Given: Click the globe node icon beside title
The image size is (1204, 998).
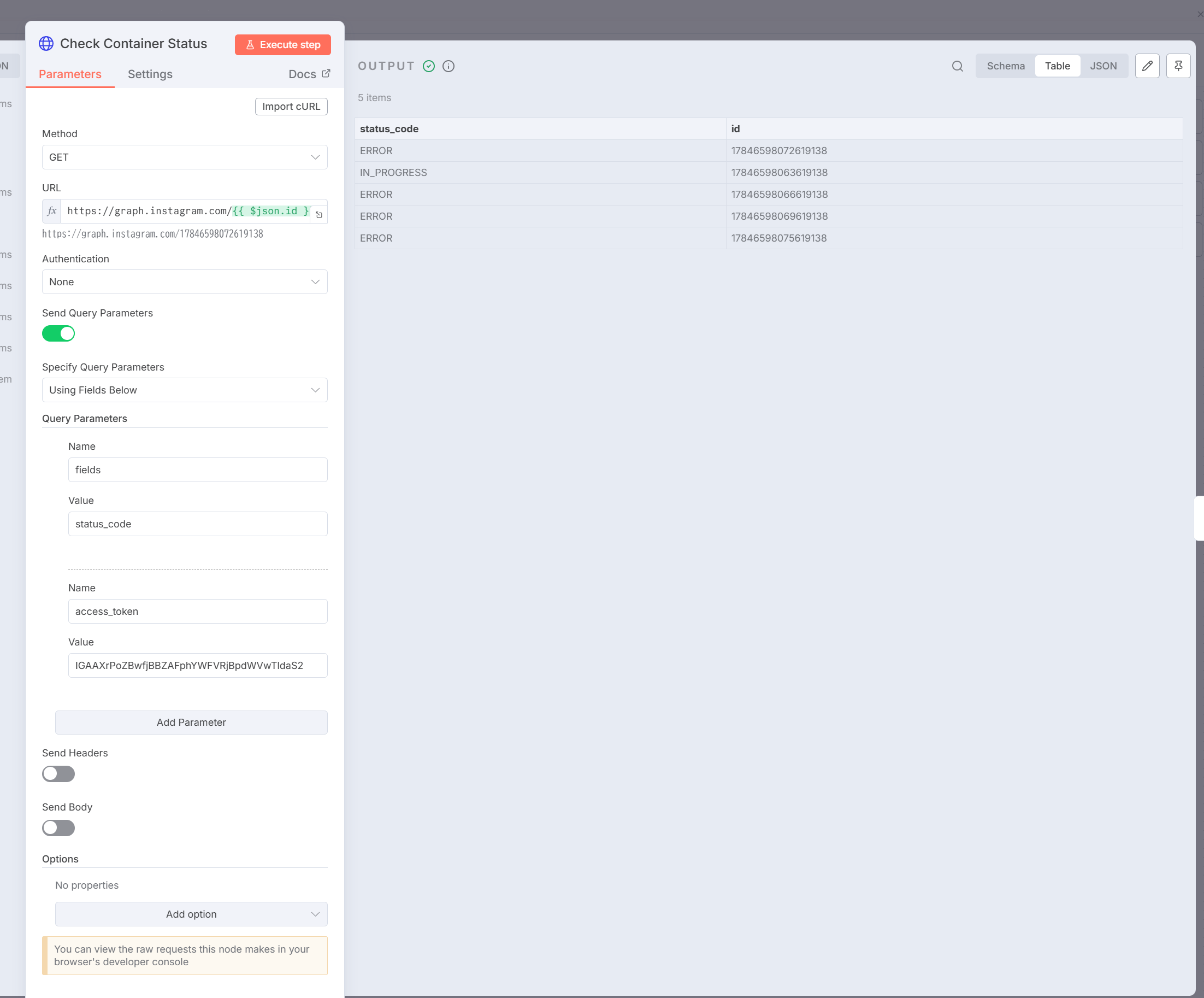Looking at the screenshot, I should [46, 44].
